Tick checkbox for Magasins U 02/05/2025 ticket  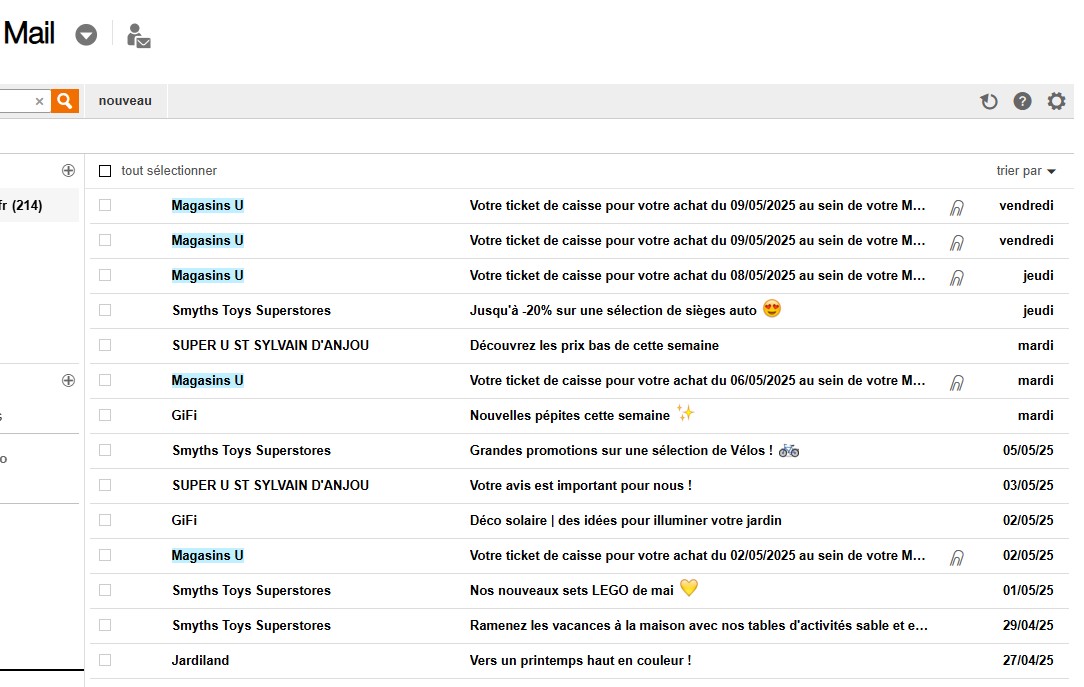(x=105, y=555)
